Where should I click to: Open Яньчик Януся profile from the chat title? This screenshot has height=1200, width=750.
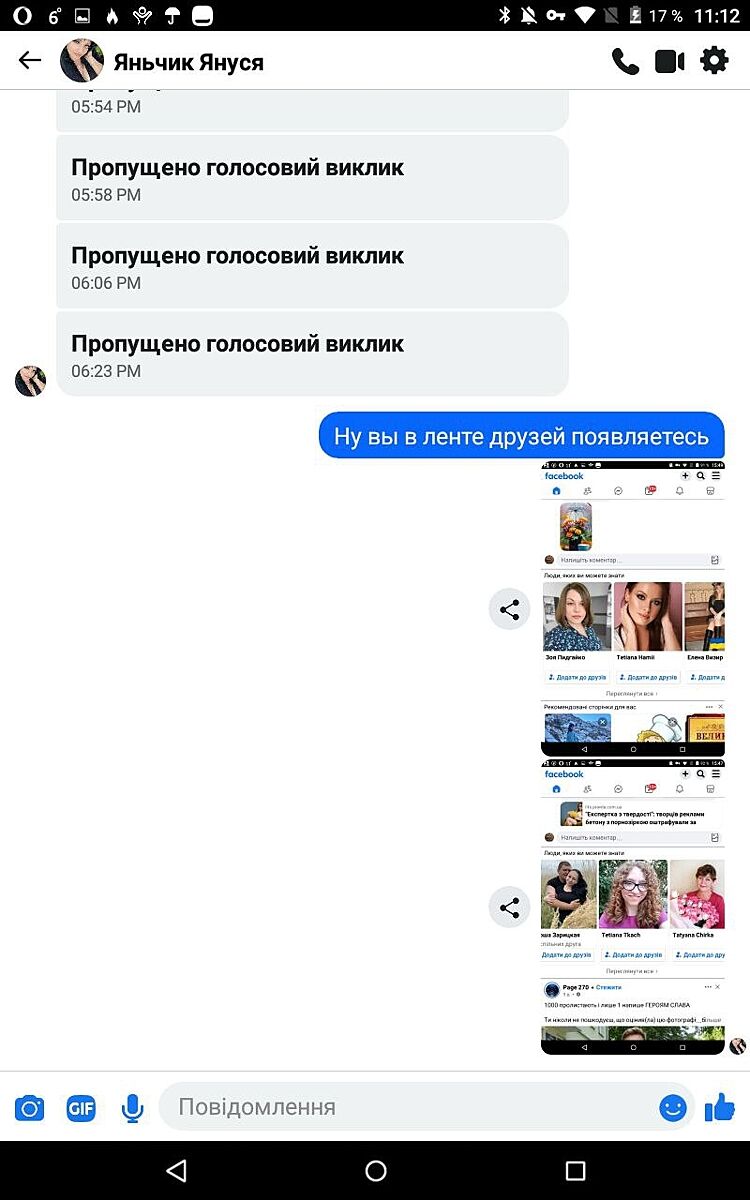[189, 62]
